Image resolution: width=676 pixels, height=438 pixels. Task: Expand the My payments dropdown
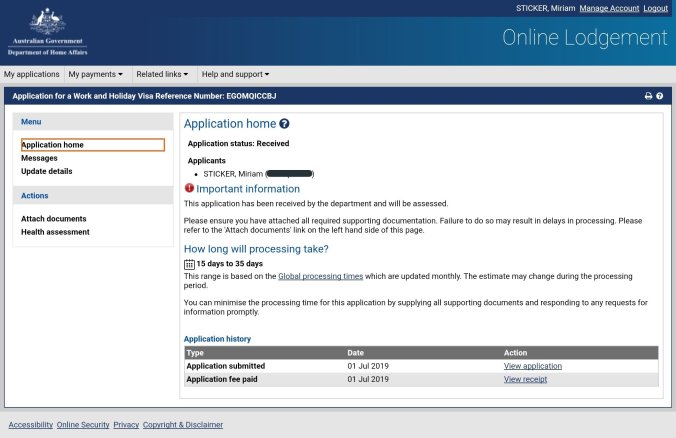(95, 74)
